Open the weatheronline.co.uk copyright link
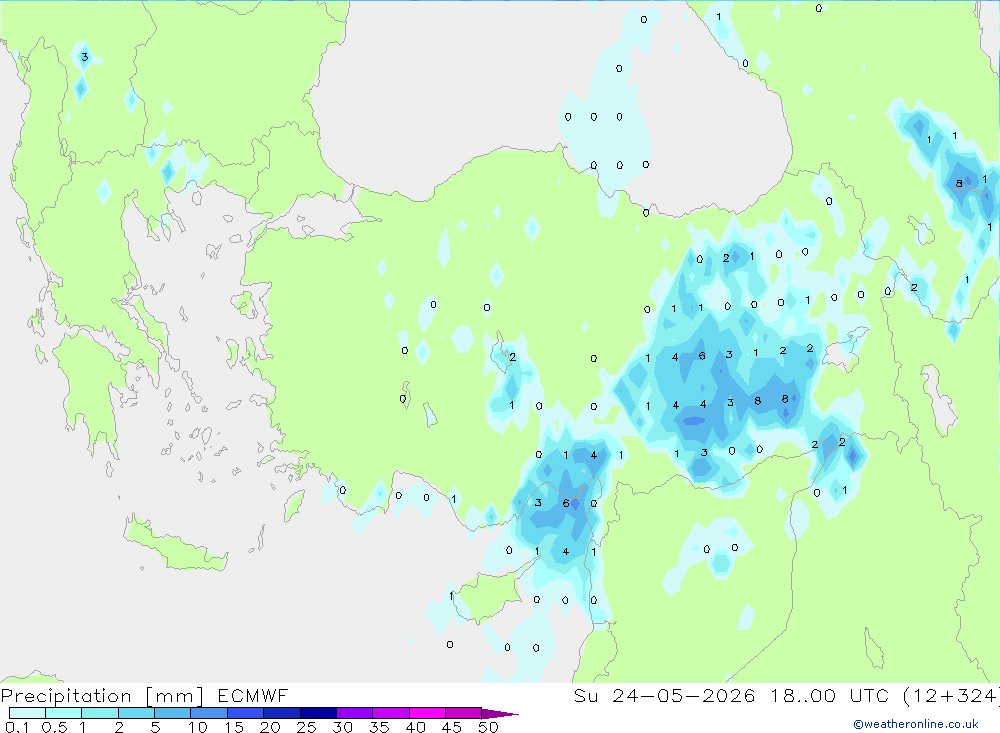Screen dimensions: 1000x733 pyautogui.click(x=916, y=724)
